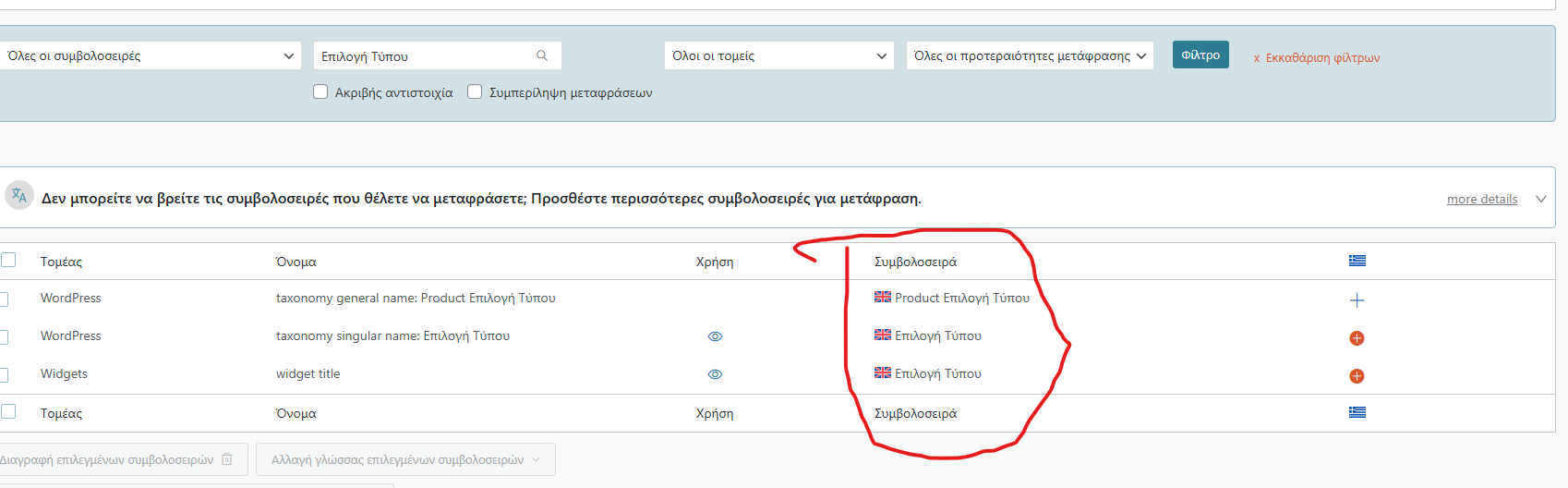Click the blue plus icon for Product Επιλογή Τύπου
The image size is (1568, 488).
[1357, 300]
